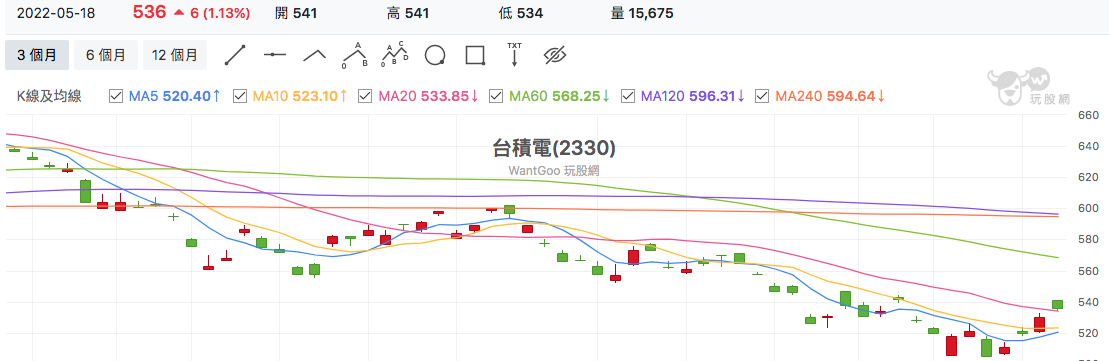1109x361 pixels.
Task: Click the price value 536
Action: (x=149, y=12)
